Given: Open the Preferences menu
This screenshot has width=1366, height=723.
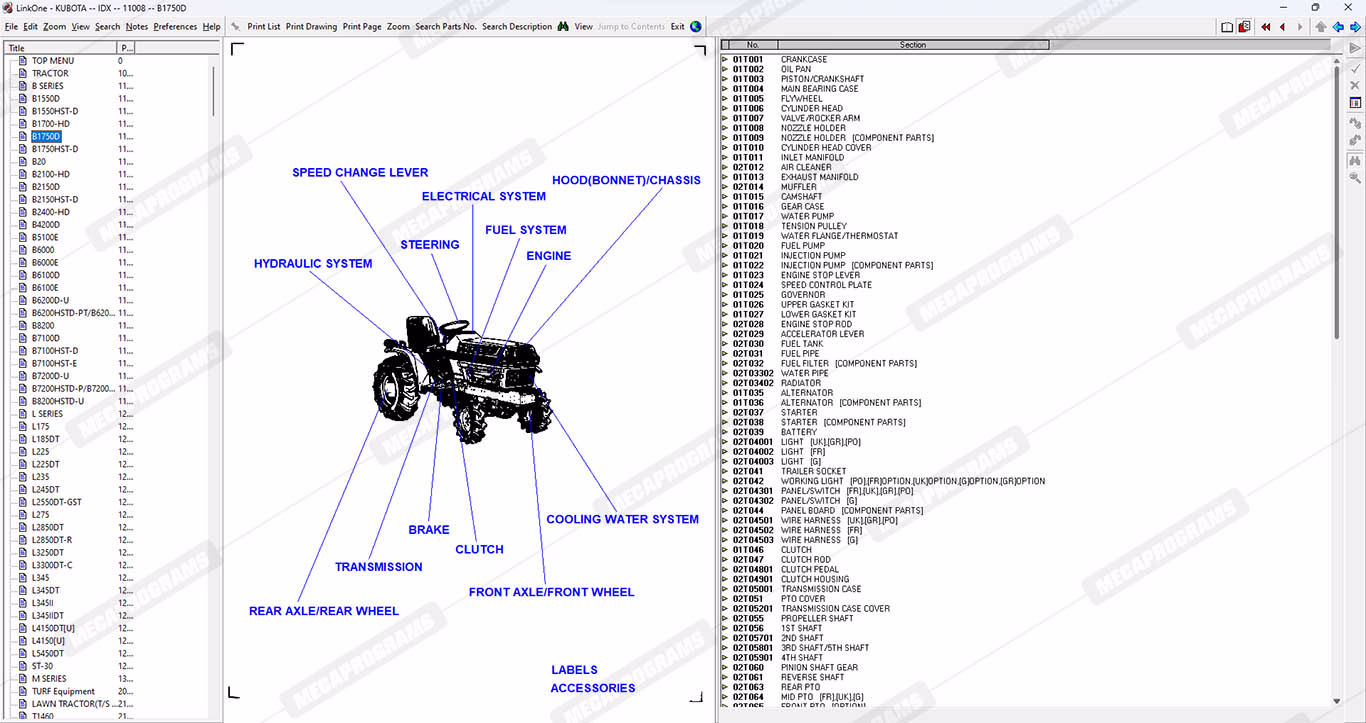Looking at the screenshot, I should [175, 27].
